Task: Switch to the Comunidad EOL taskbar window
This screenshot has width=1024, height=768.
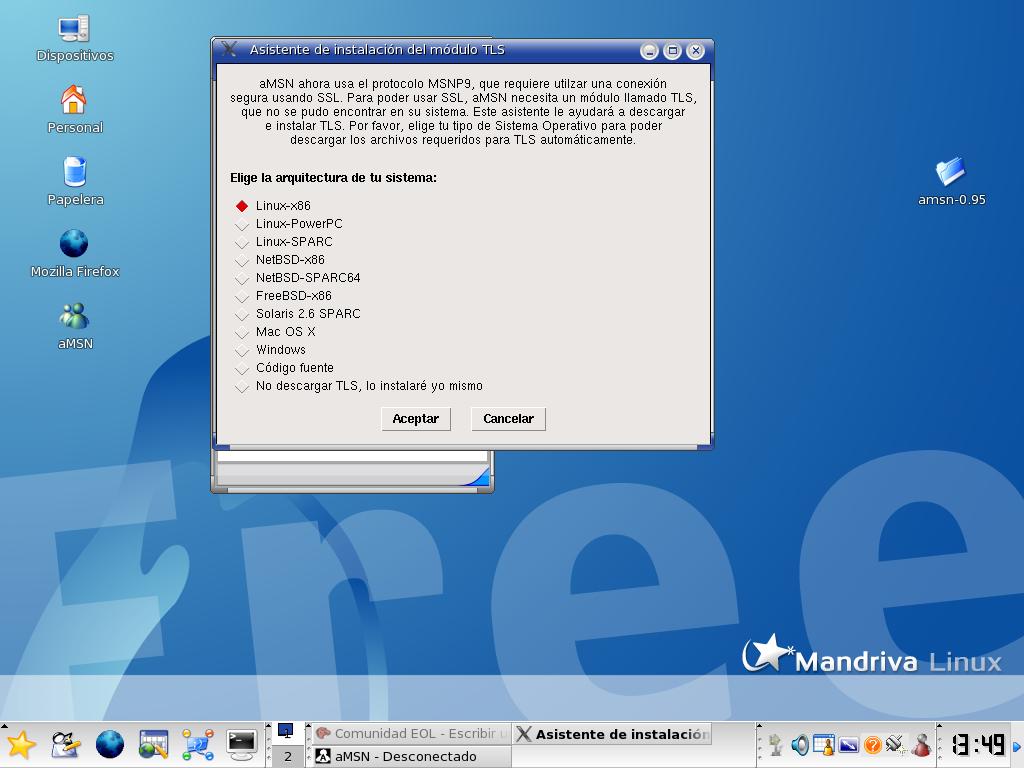Action: 411,734
